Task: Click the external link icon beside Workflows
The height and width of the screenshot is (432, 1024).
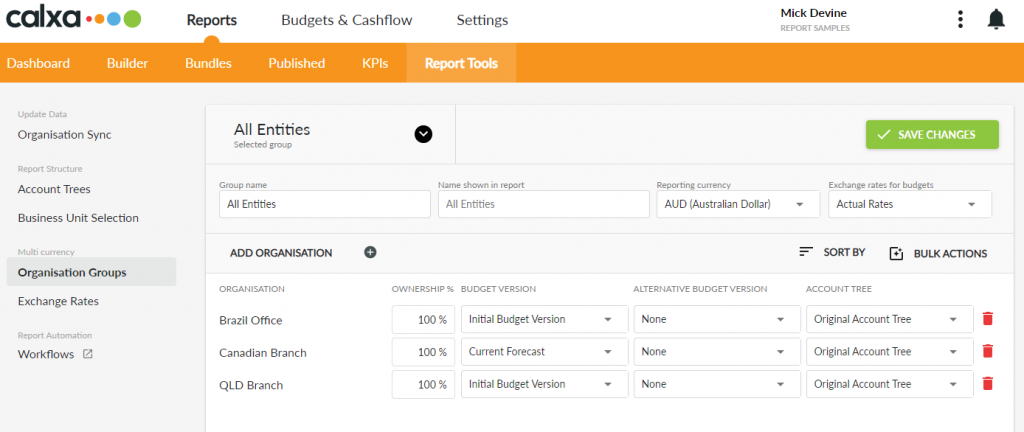Action: tap(88, 354)
